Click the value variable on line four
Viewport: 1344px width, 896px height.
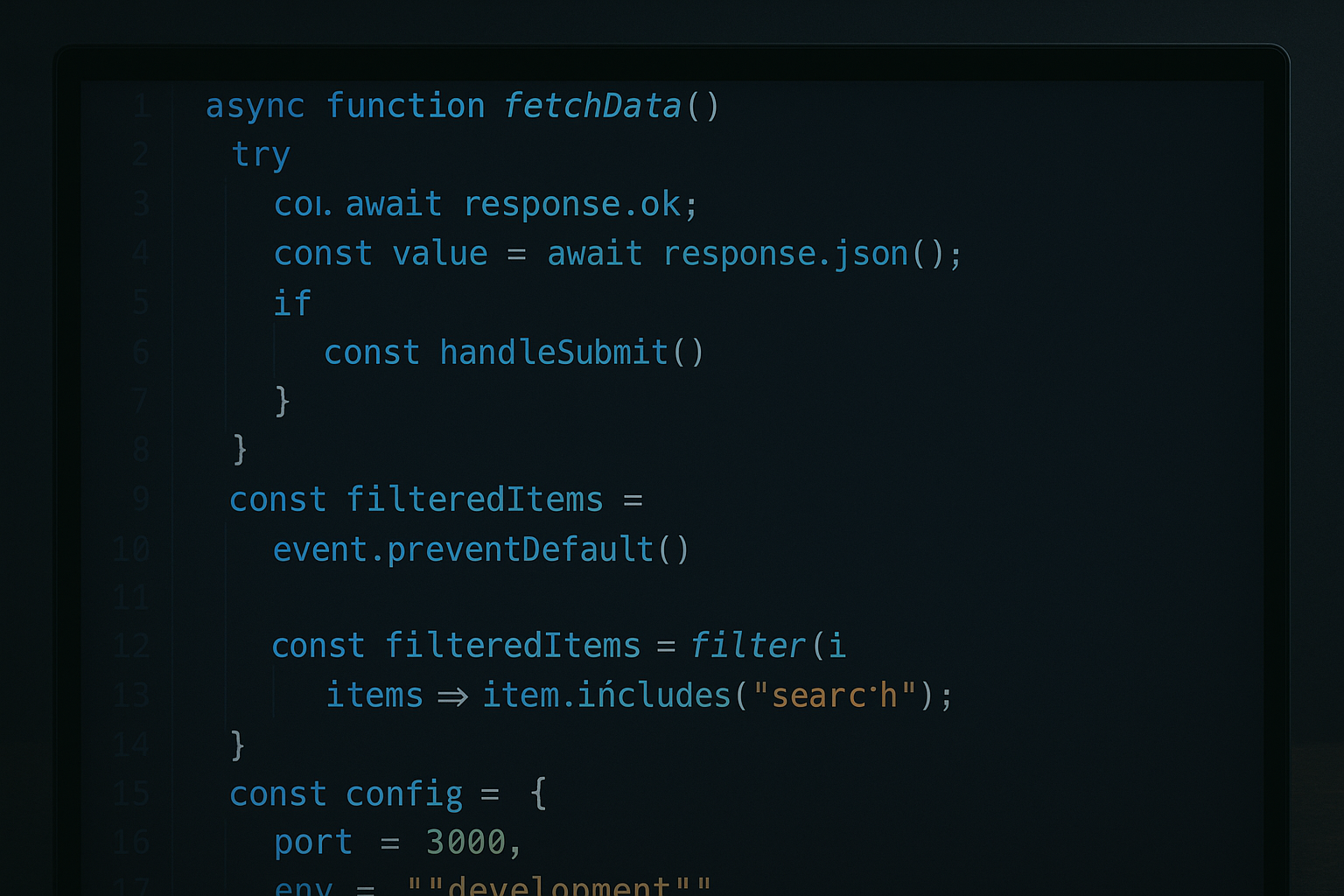pyautogui.click(x=440, y=254)
